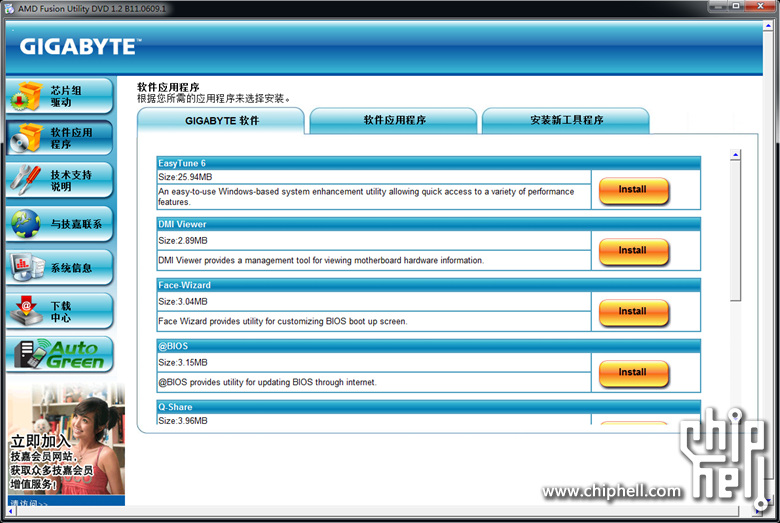Click the AMD Fusion Utility window title icon
This screenshot has width=780, height=523.
pos(9,8)
